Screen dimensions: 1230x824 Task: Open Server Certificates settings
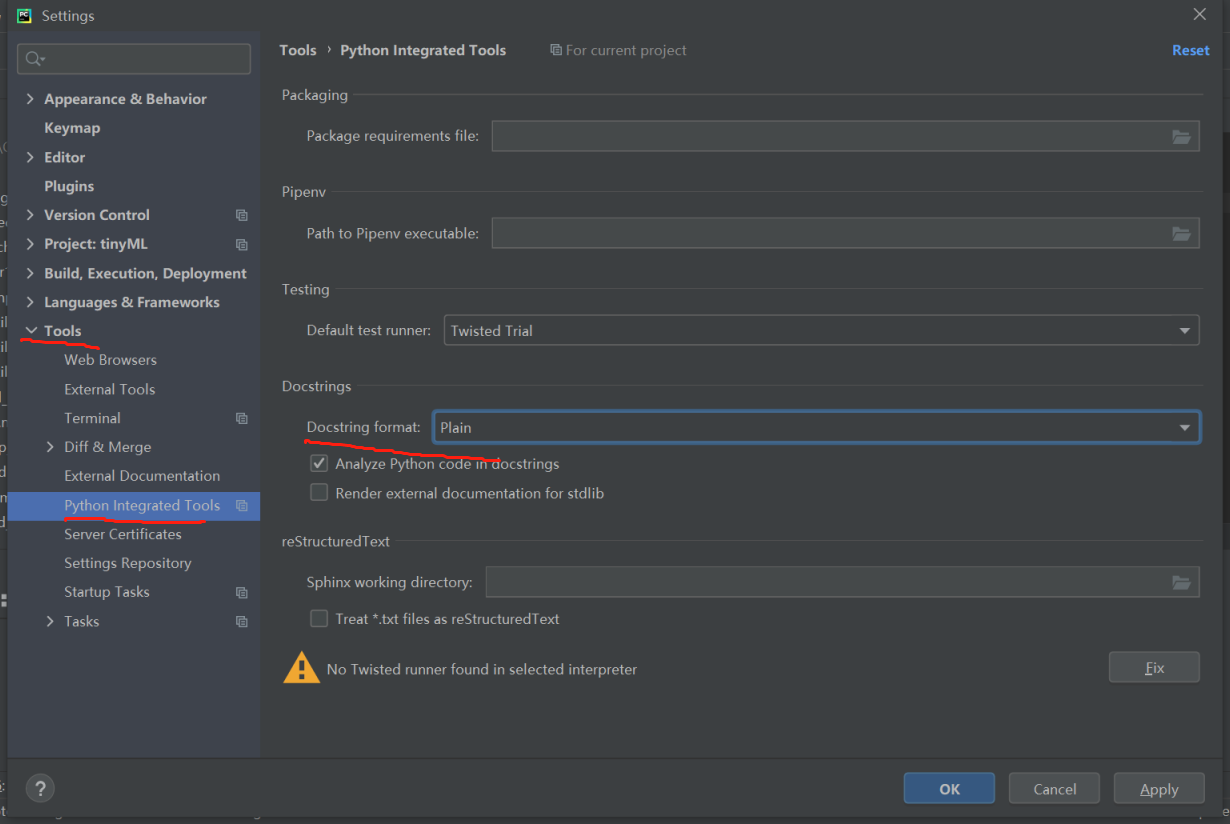point(123,534)
